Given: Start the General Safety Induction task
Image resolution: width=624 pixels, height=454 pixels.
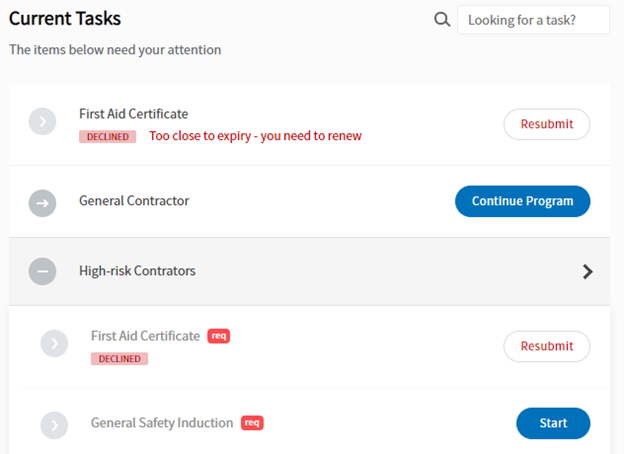Looking at the screenshot, I should (553, 423).
